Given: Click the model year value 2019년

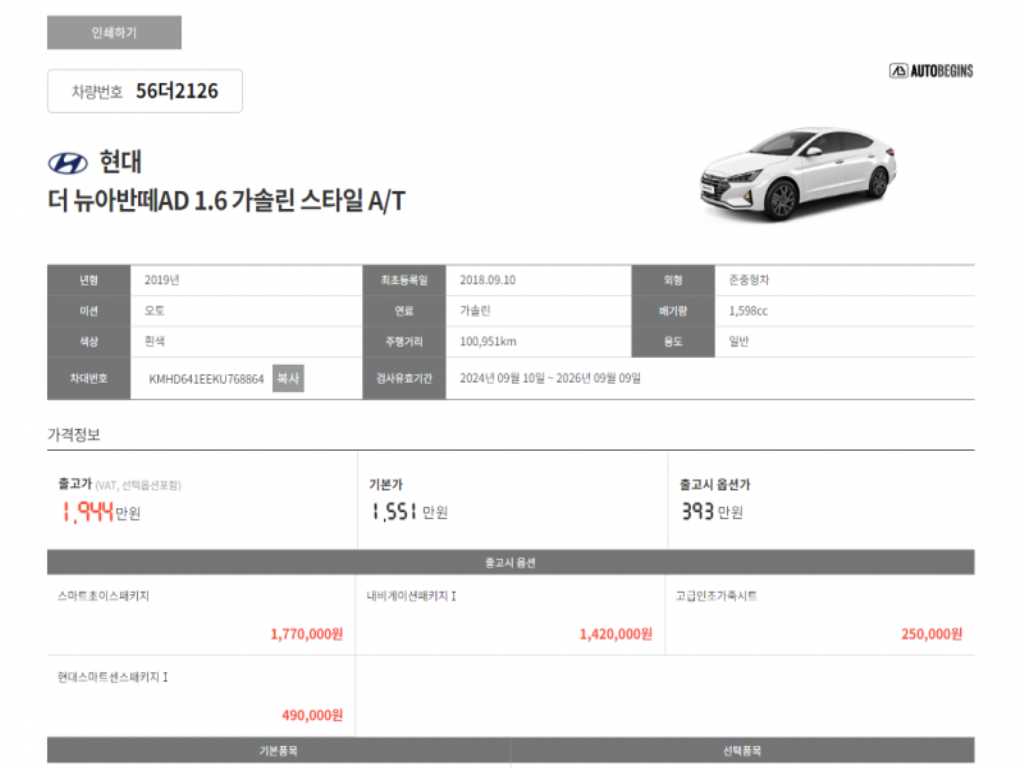Looking at the screenshot, I should [162, 280].
